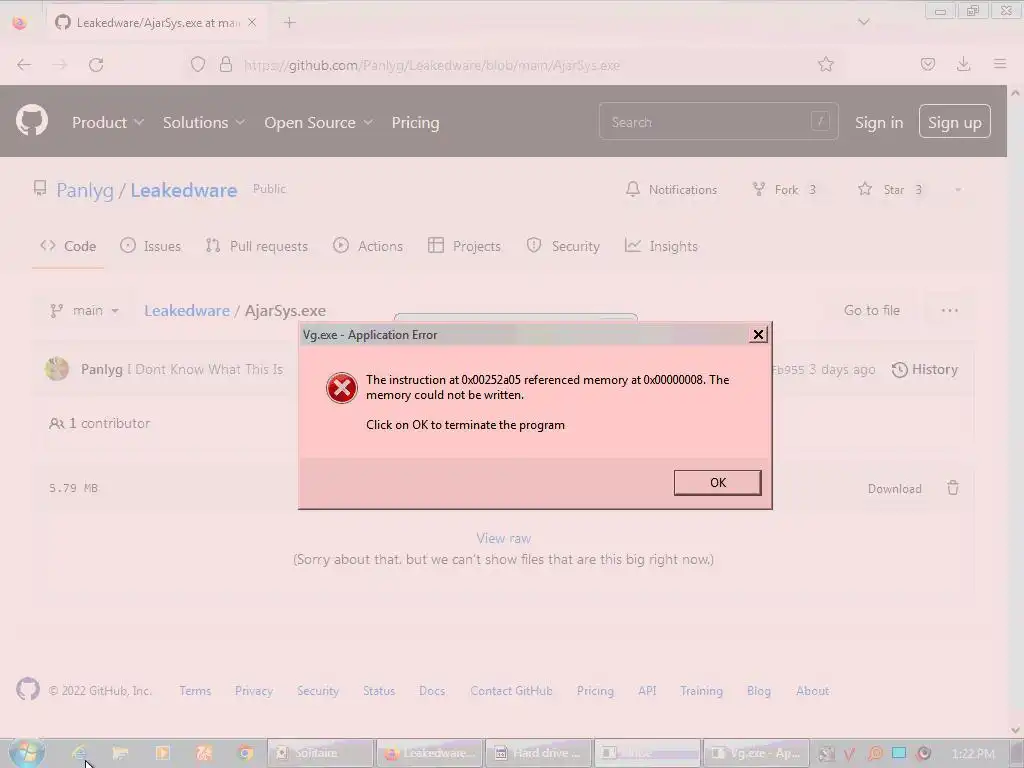The width and height of the screenshot is (1024, 768).
Task: Switch to the Issues tab
Action: pyautogui.click(x=150, y=246)
